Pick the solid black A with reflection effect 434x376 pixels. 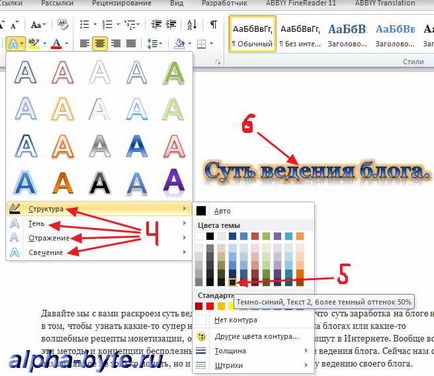pos(100,182)
